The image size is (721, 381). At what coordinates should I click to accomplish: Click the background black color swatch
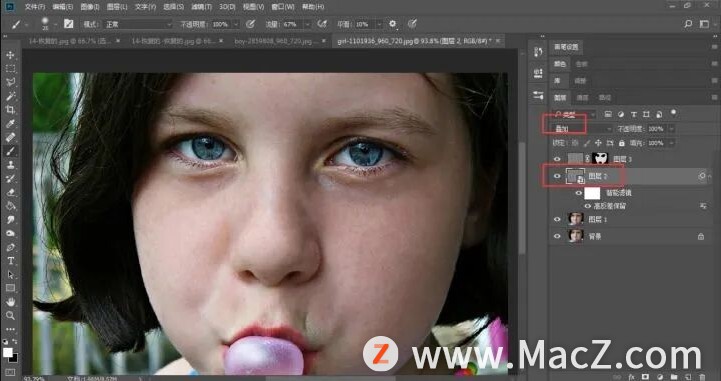pos(13,358)
